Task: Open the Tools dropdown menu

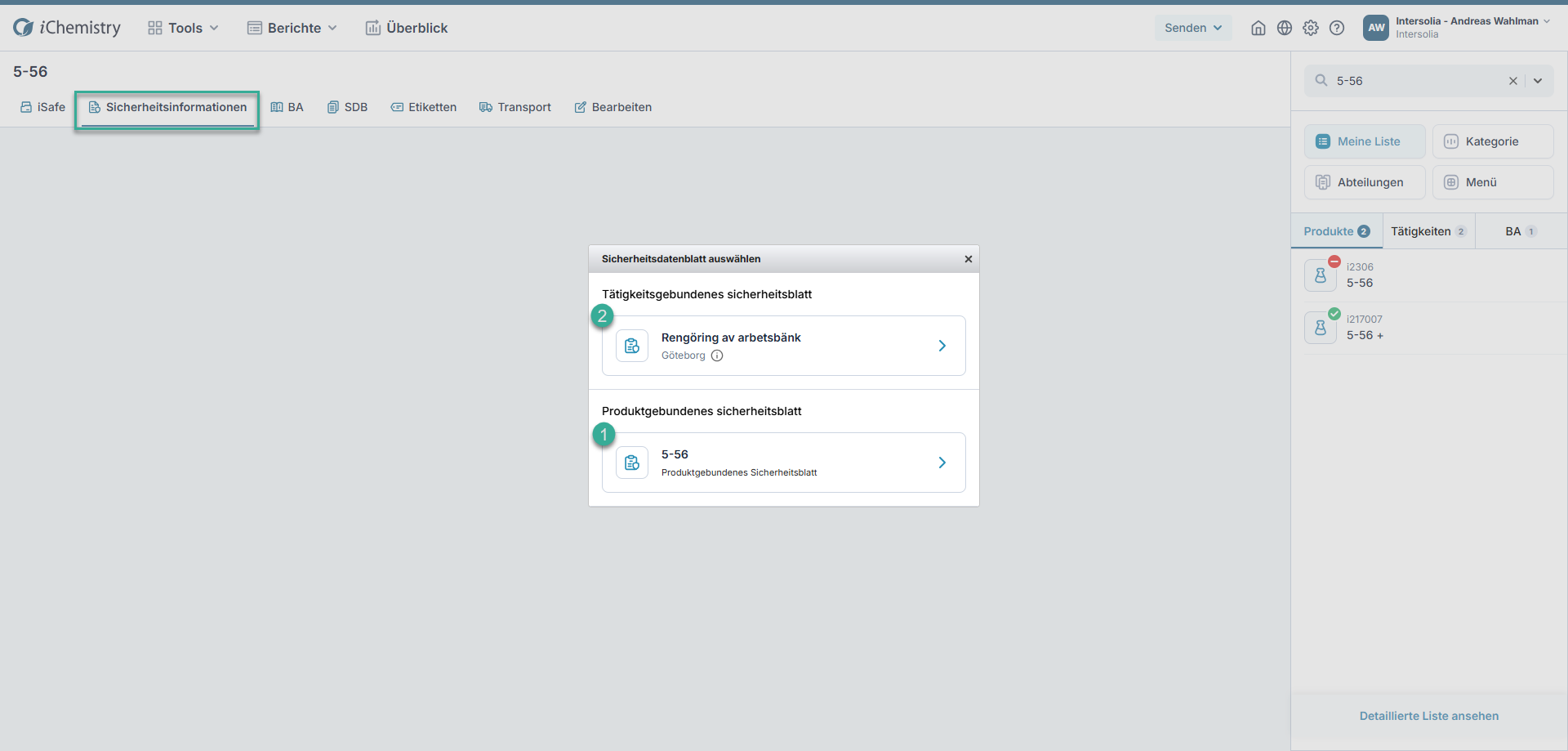Action: pyautogui.click(x=184, y=28)
